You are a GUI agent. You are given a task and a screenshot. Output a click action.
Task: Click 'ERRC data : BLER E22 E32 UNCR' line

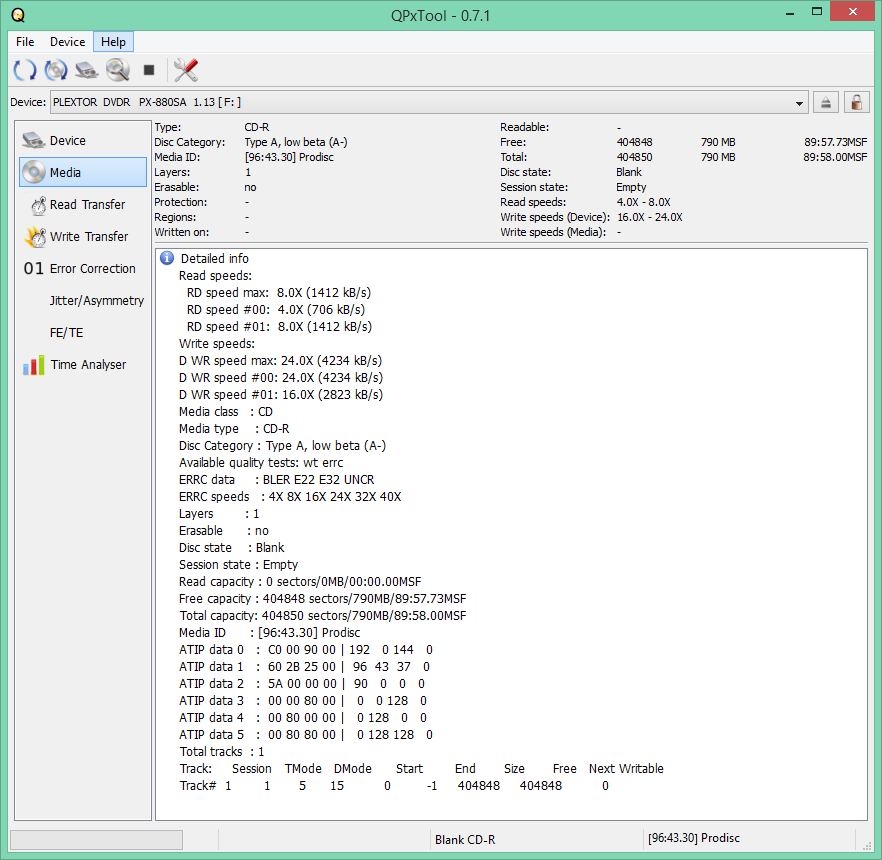click(277, 480)
